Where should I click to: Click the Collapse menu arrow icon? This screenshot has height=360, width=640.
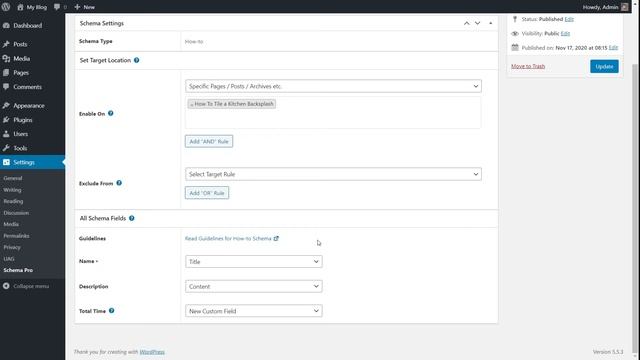click(6, 286)
